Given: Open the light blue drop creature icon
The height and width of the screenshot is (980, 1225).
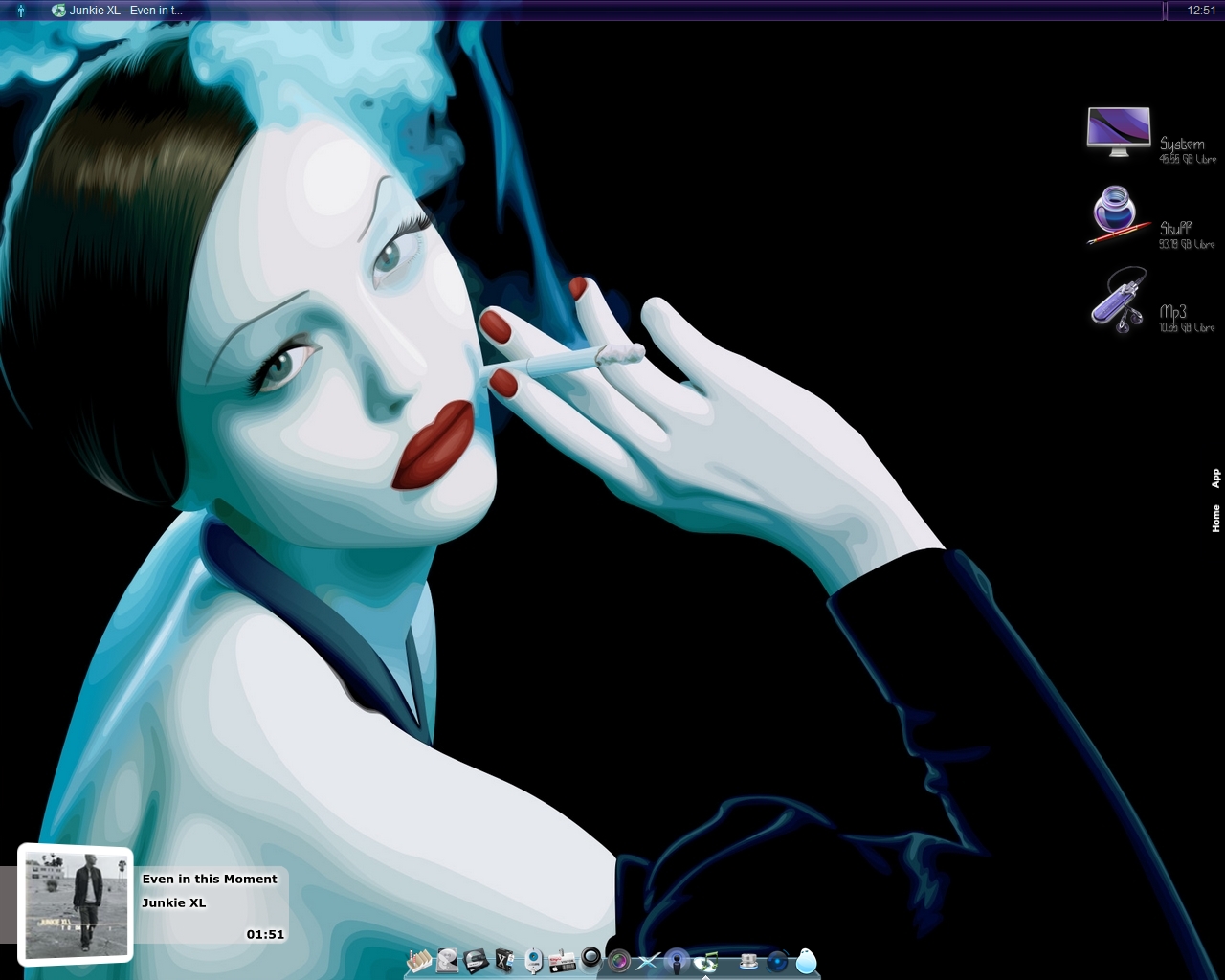Looking at the screenshot, I should pyautogui.click(x=807, y=961).
